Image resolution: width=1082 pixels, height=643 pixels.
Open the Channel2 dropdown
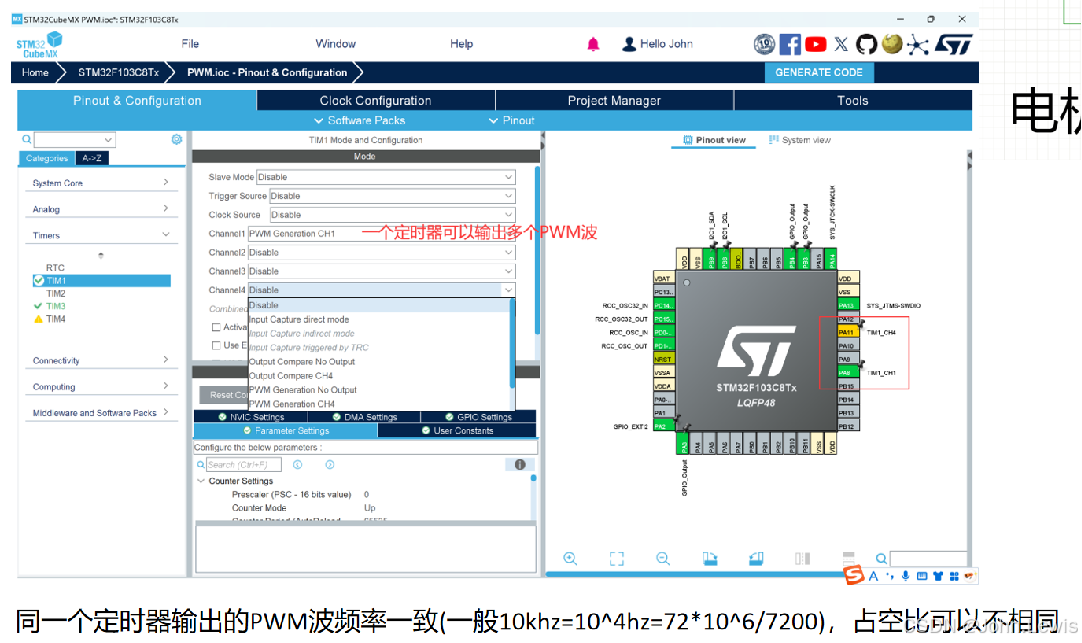coord(382,253)
